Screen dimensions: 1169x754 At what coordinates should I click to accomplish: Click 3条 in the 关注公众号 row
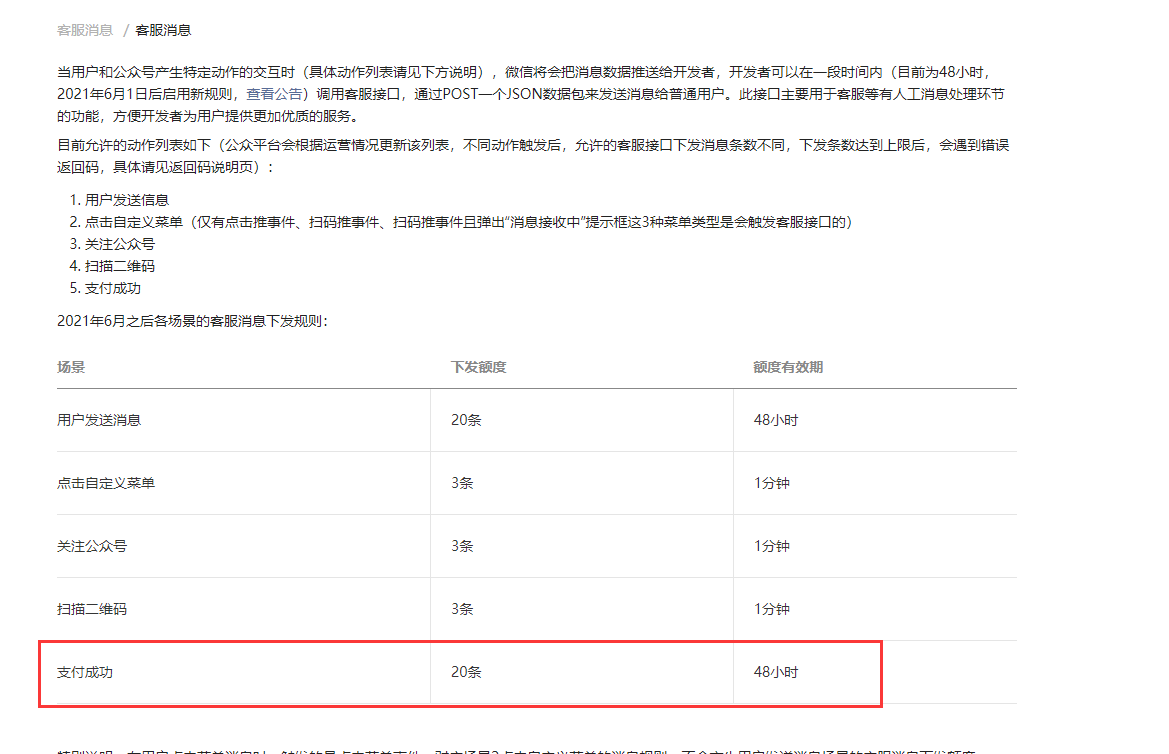click(462, 546)
